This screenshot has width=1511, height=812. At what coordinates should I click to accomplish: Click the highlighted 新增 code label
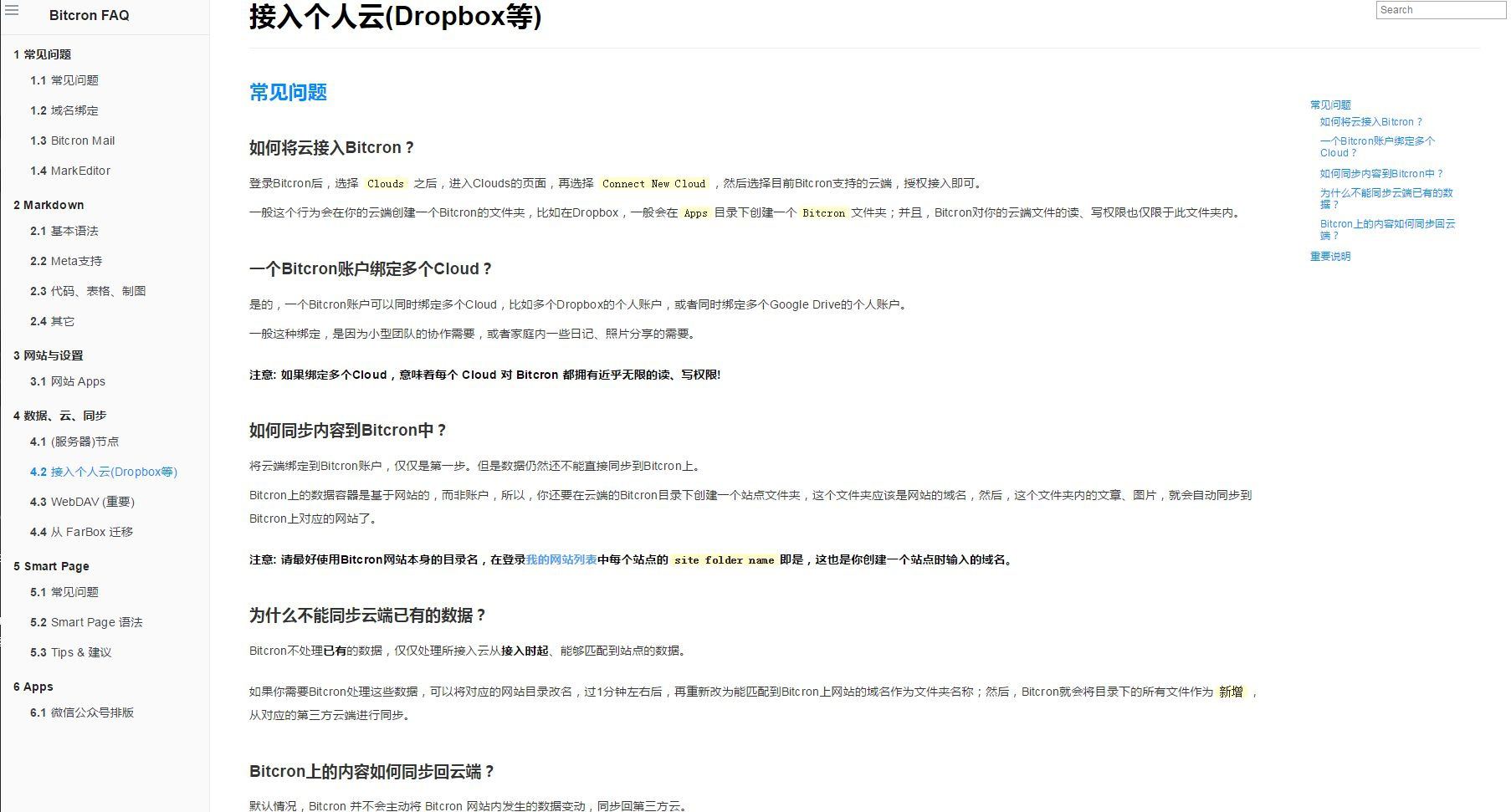click(1232, 692)
